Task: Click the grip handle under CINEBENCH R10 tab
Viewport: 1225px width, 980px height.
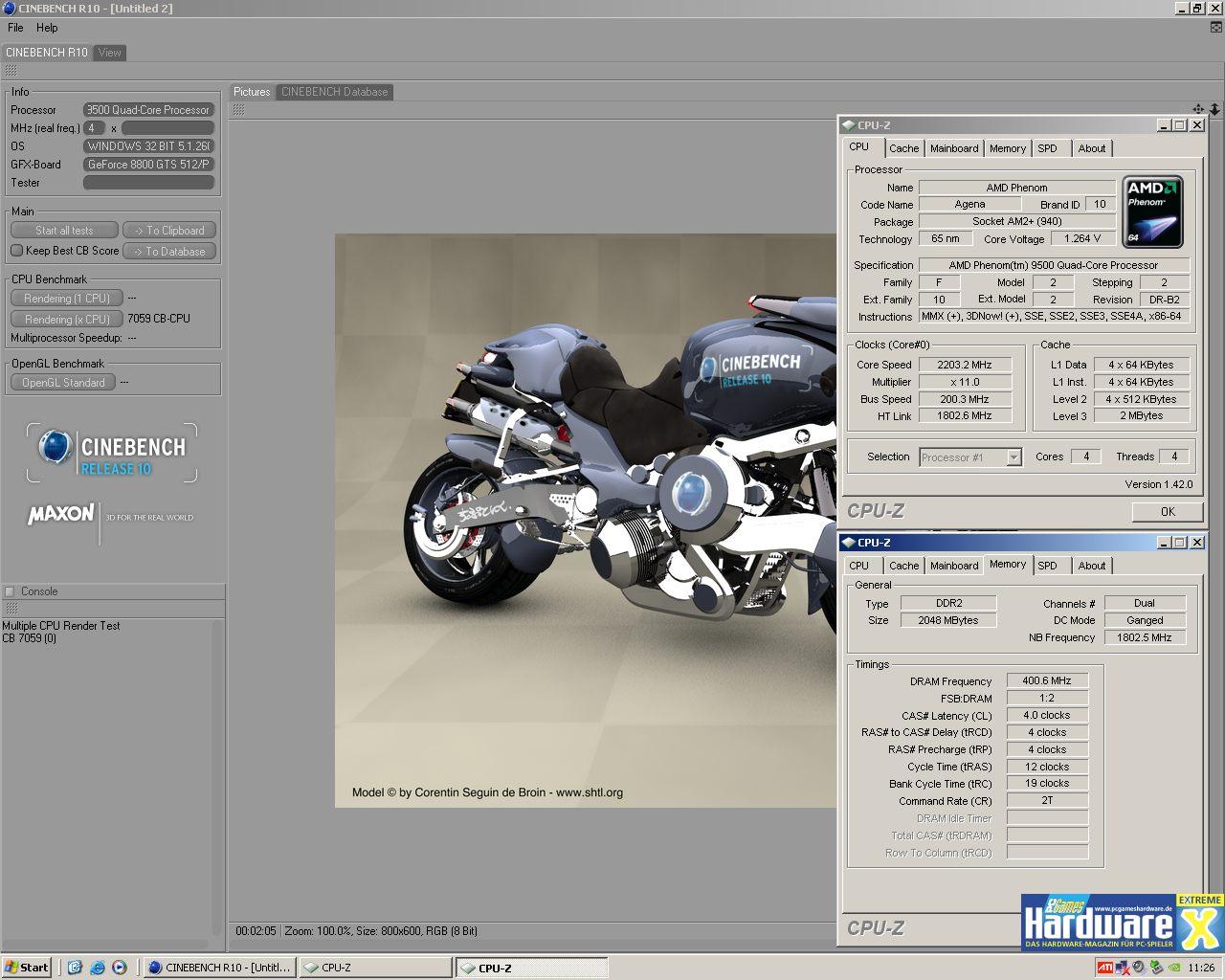Action: click(11, 71)
